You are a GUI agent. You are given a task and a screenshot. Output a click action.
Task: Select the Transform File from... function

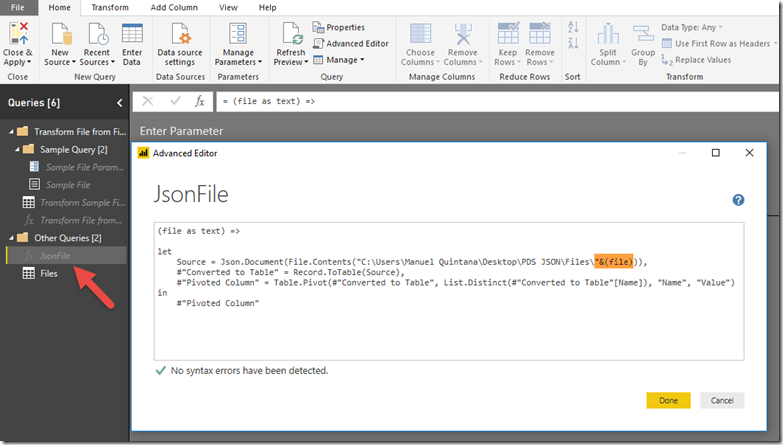[x=73, y=220]
